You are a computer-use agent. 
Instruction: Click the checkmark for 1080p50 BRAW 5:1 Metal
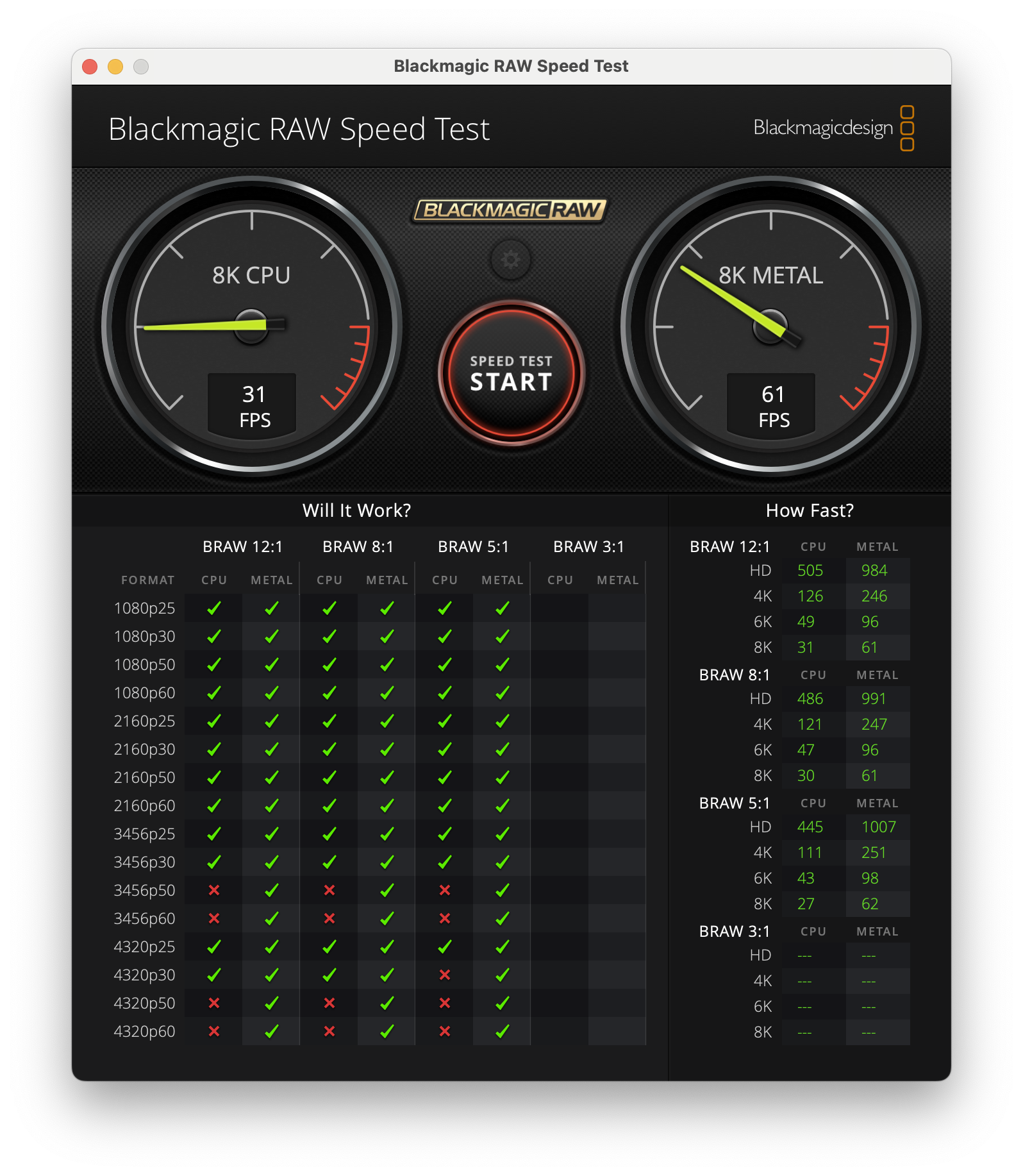coord(503,664)
